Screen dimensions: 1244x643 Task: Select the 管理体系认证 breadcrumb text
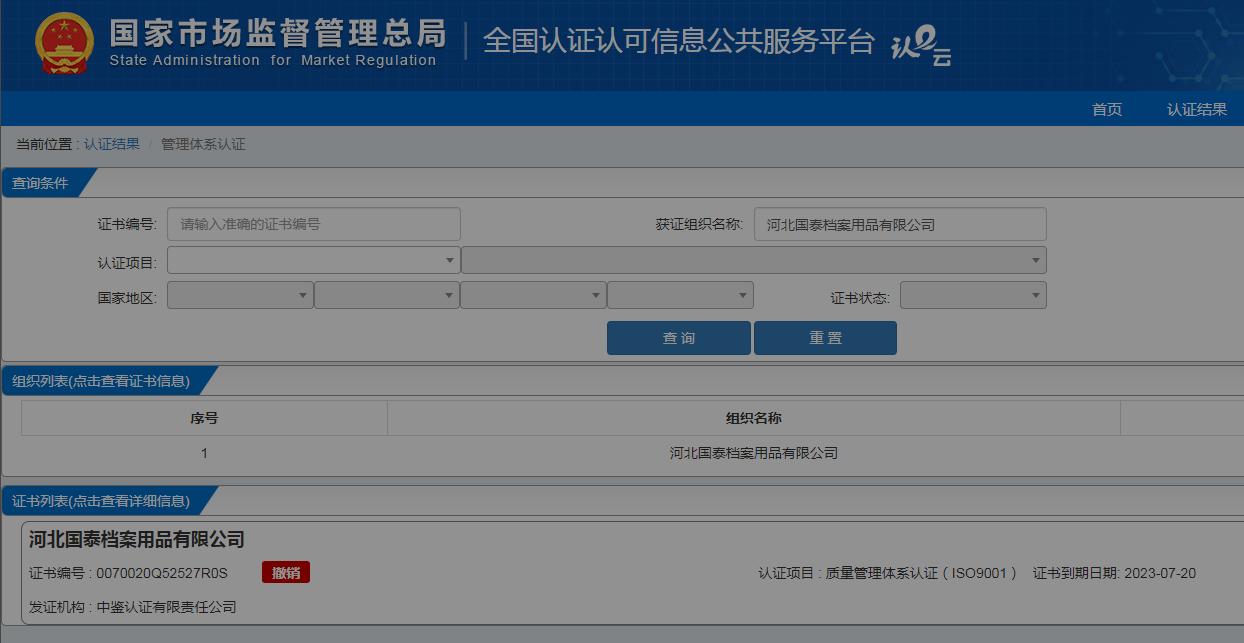pyautogui.click(x=203, y=144)
